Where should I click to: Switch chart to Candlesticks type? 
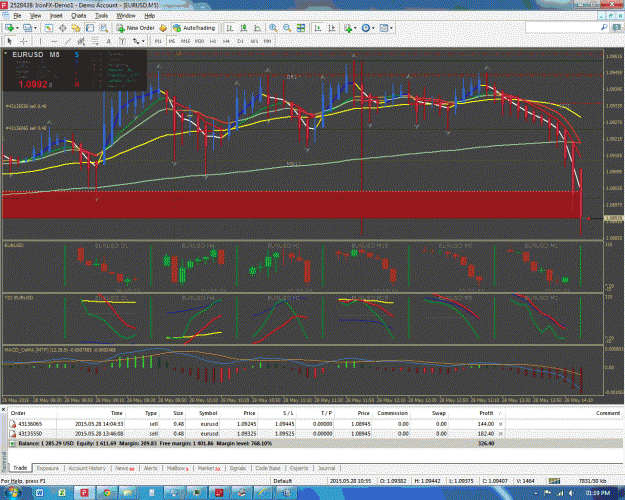click(244, 28)
